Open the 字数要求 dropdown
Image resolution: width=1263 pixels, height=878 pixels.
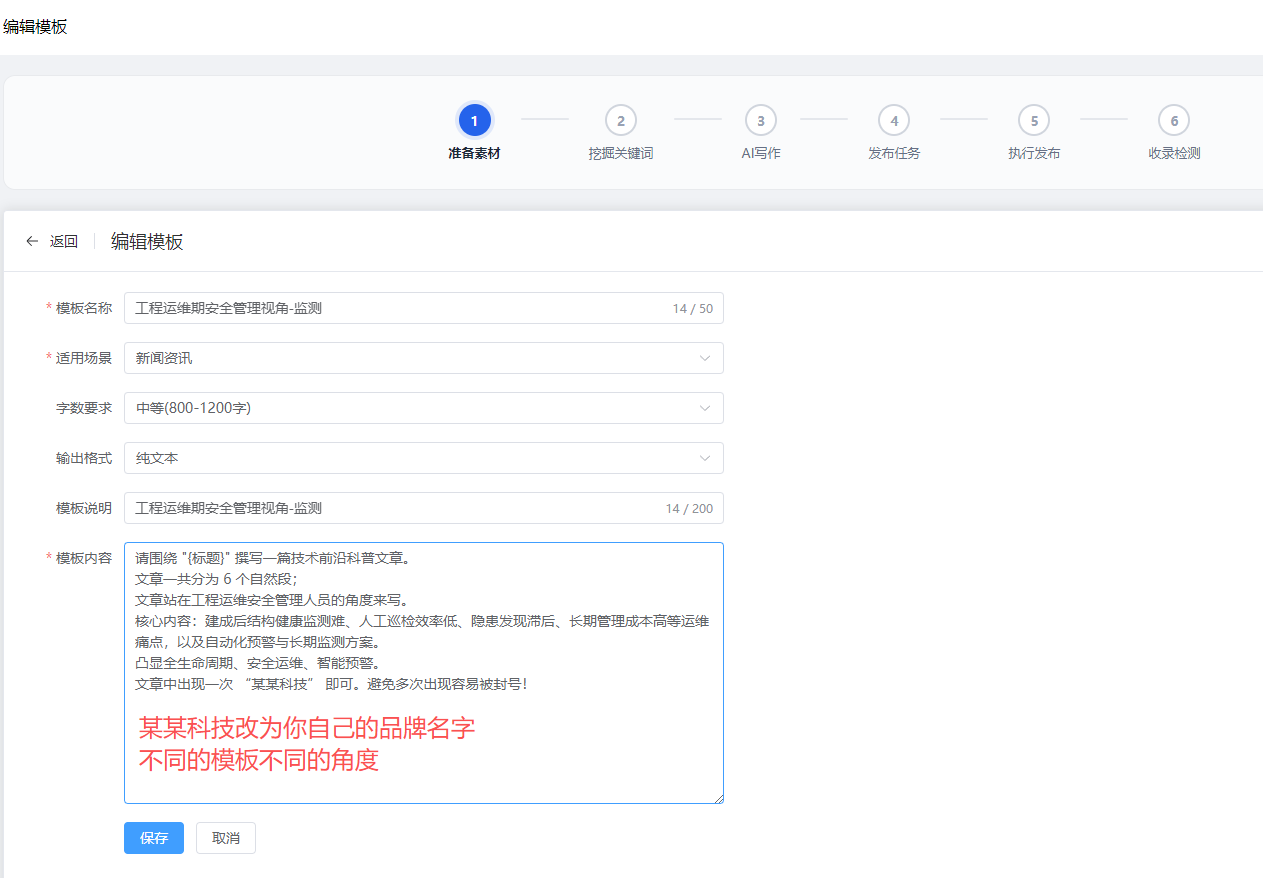coord(423,407)
